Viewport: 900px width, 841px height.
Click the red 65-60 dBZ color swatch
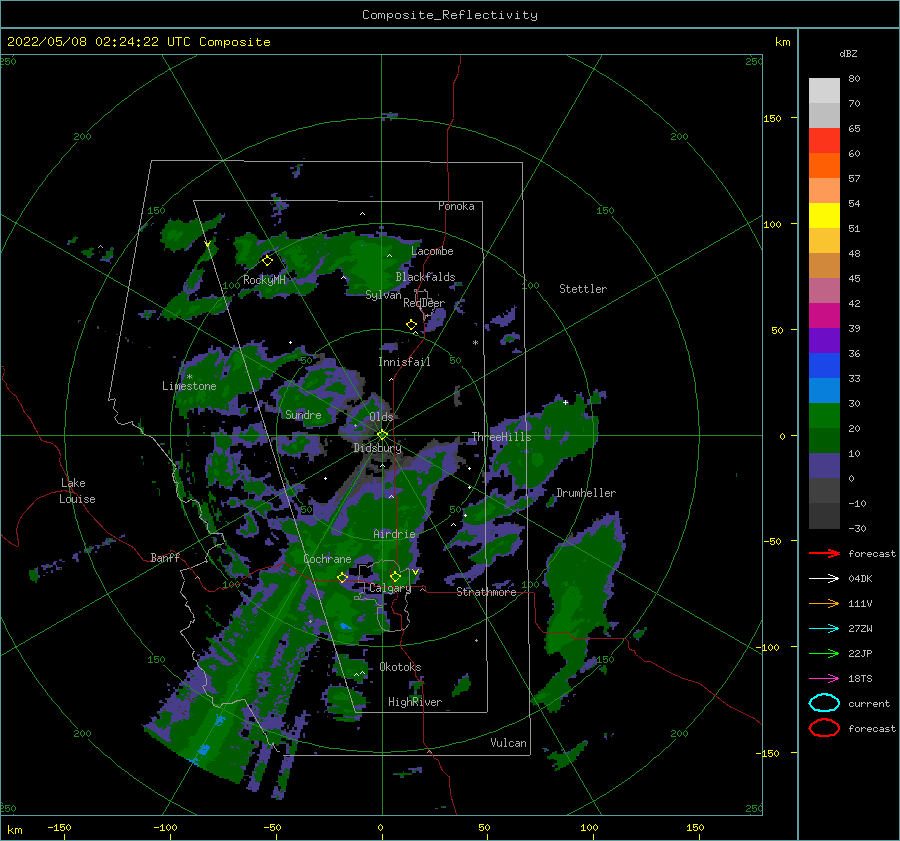[x=824, y=141]
